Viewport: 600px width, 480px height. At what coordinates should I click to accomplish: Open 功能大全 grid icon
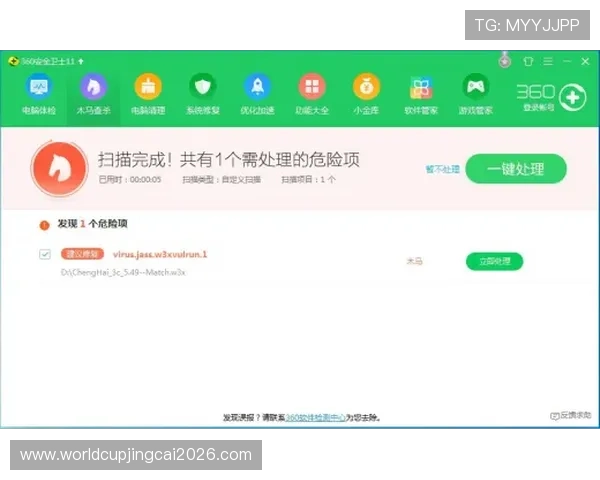(312, 87)
